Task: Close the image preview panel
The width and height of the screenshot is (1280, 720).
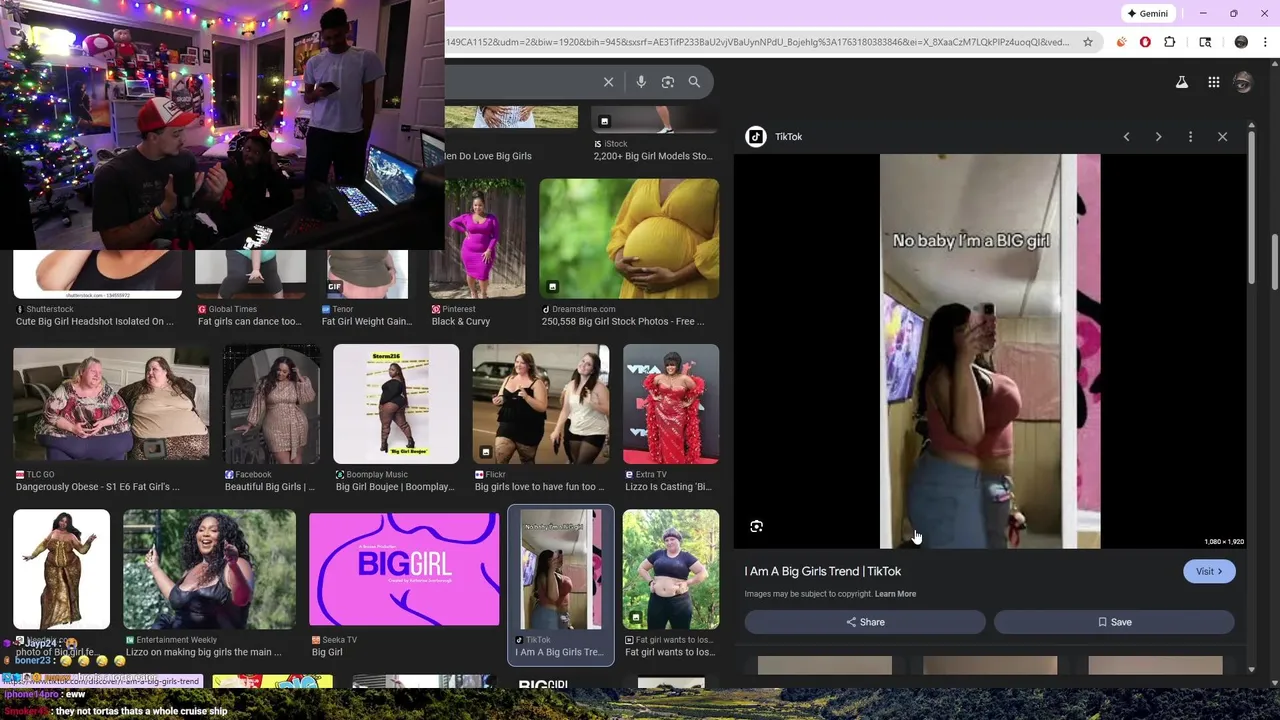Action: click(x=1222, y=136)
